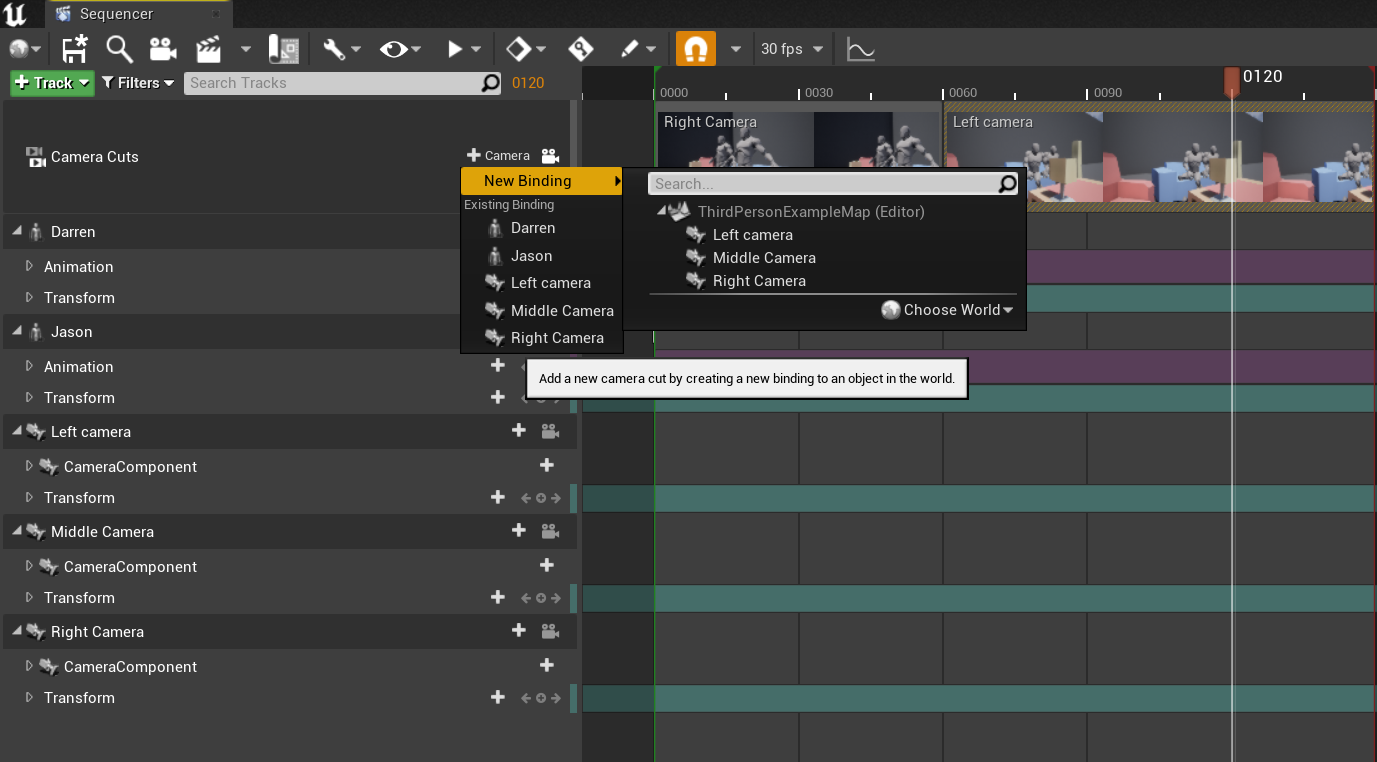Toggle camera lock on Left camera track
Screen dimensions: 1377x762
(550, 431)
